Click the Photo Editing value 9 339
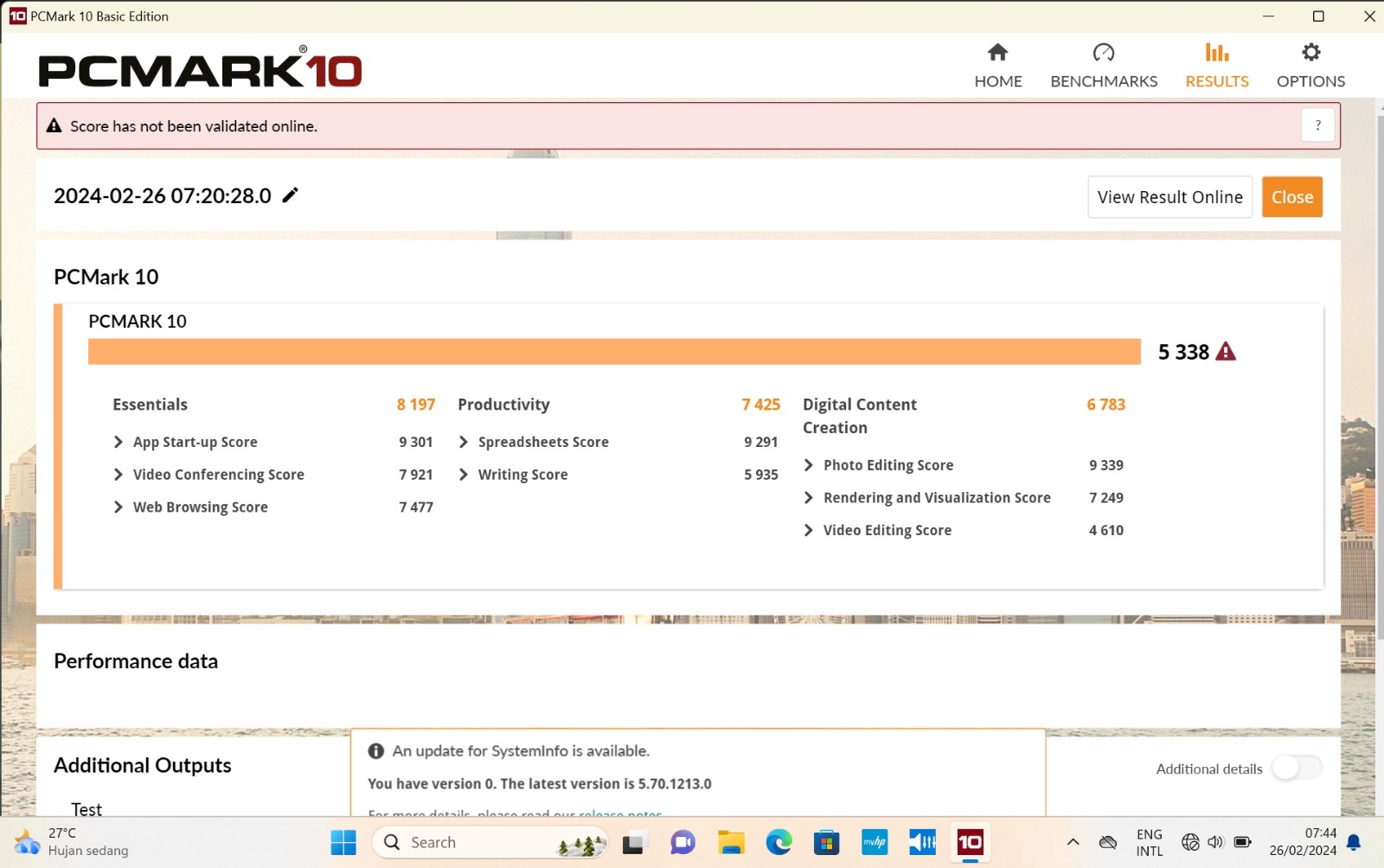 1106,465
